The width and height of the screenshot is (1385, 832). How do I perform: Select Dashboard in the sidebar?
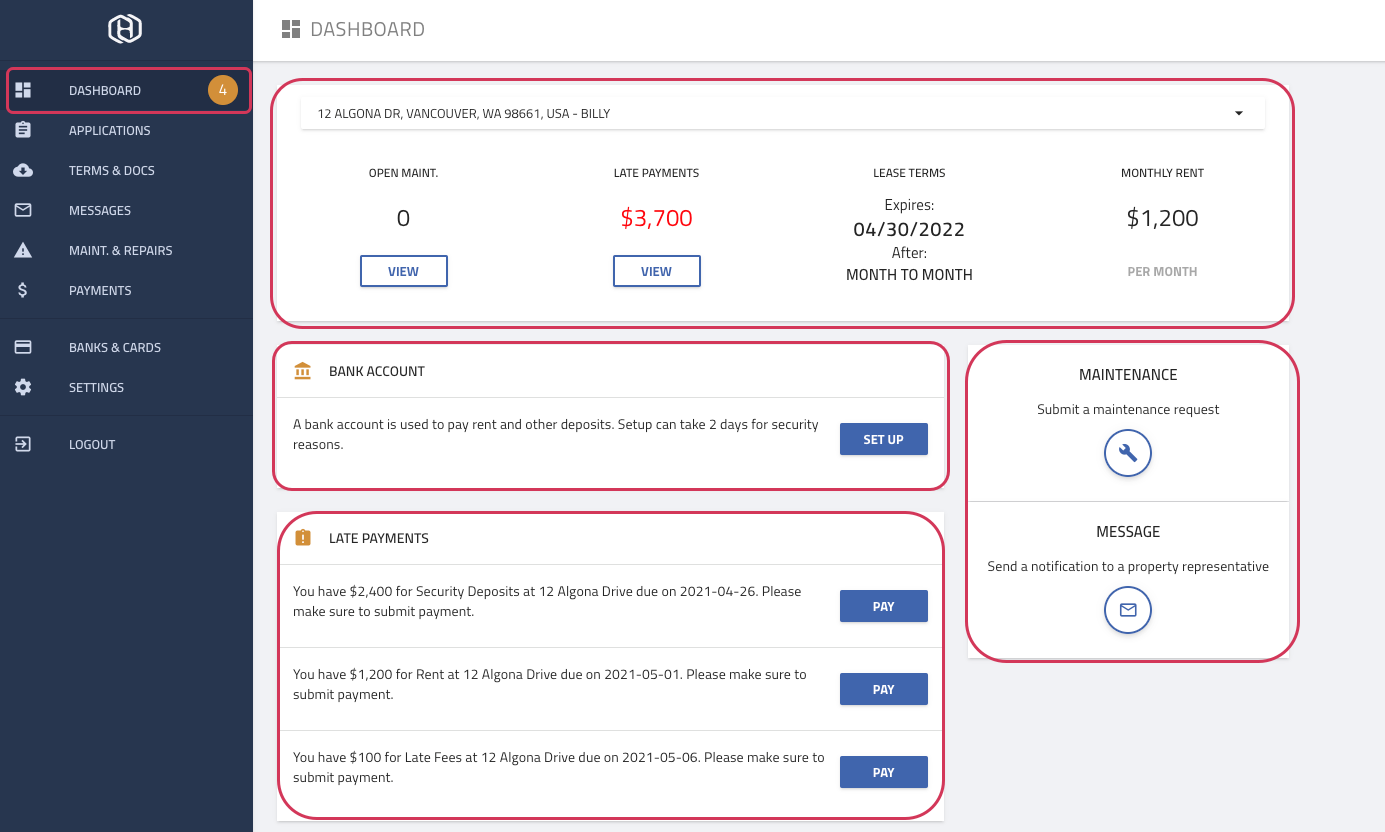[x=105, y=90]
